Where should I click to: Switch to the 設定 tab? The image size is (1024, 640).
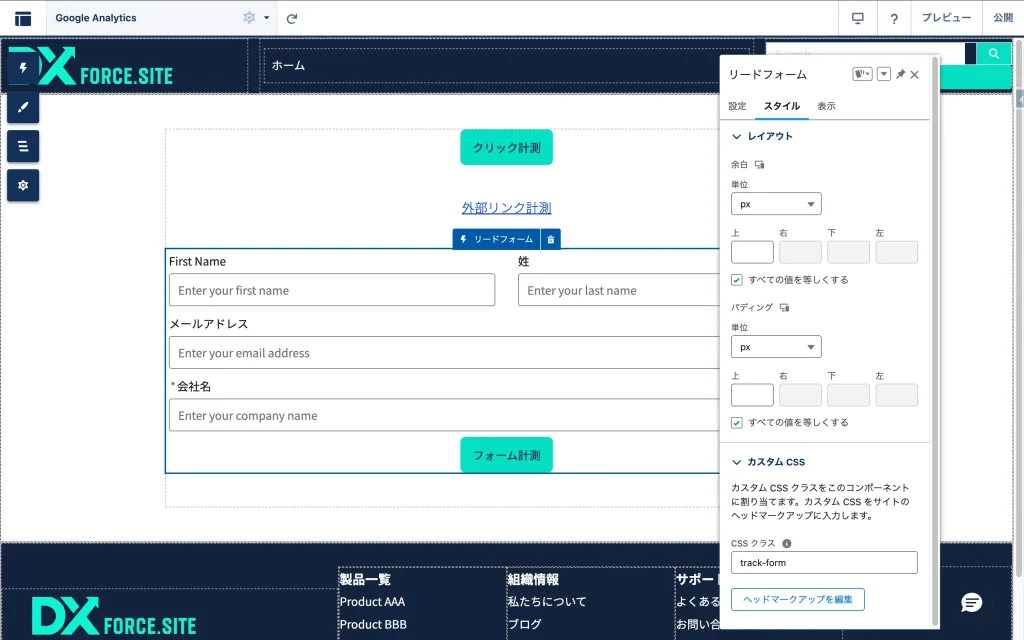(x=737, y=106)
